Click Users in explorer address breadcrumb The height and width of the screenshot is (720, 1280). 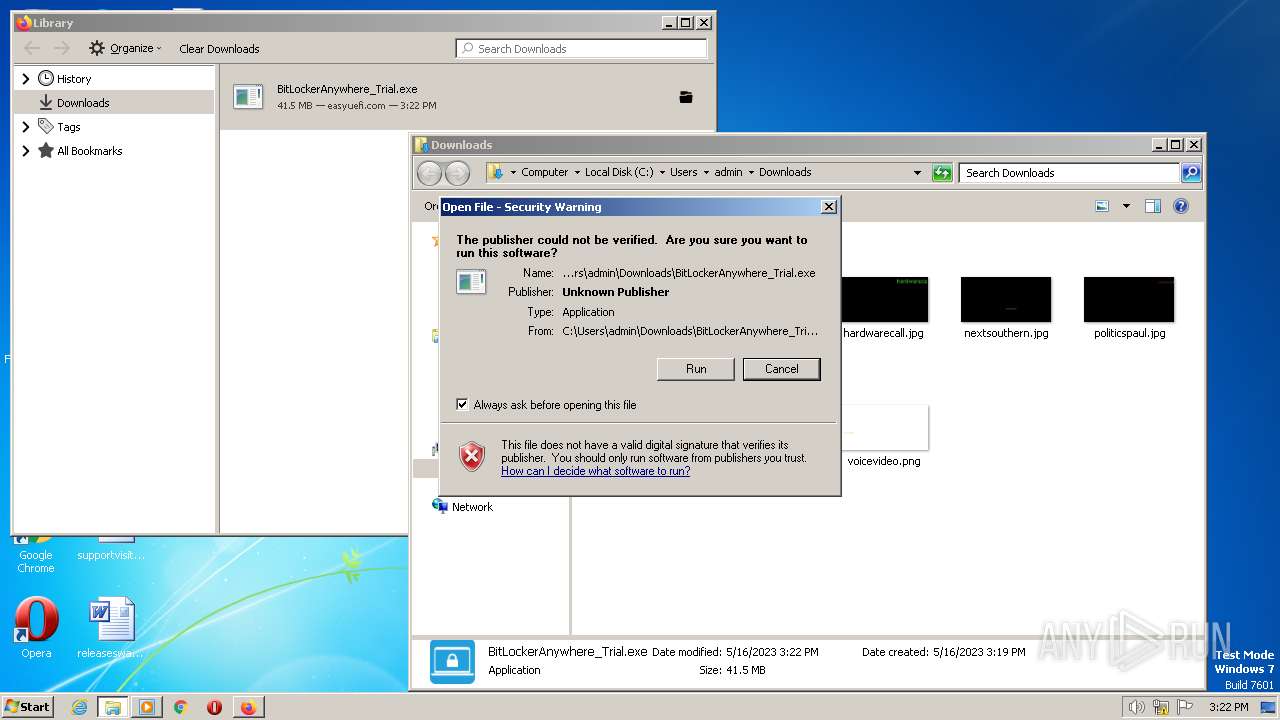click(684, 172)
